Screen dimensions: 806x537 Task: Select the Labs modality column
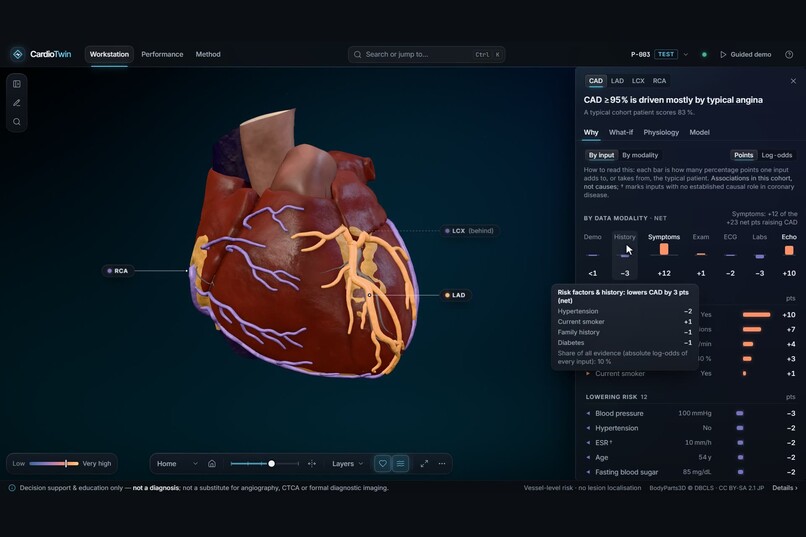760,255
